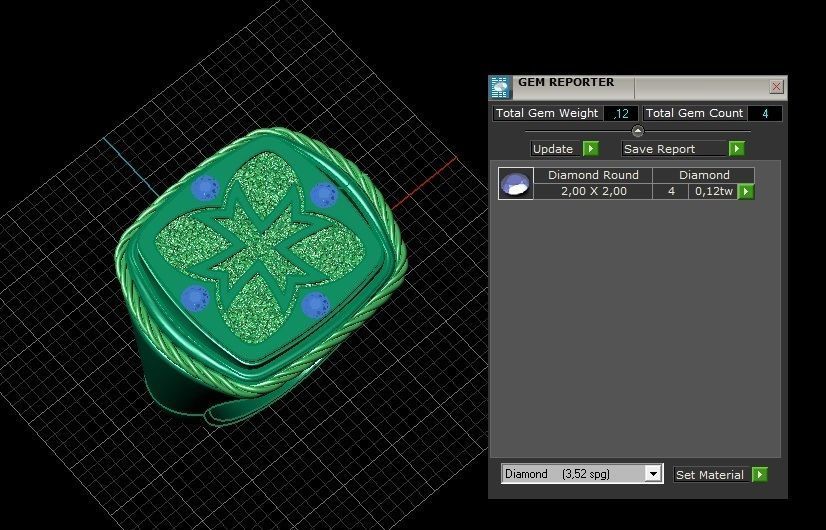Screen dimensions: 826x530
Task: Click the 'Total Gem Weight' label
Action: click(547, 113)
